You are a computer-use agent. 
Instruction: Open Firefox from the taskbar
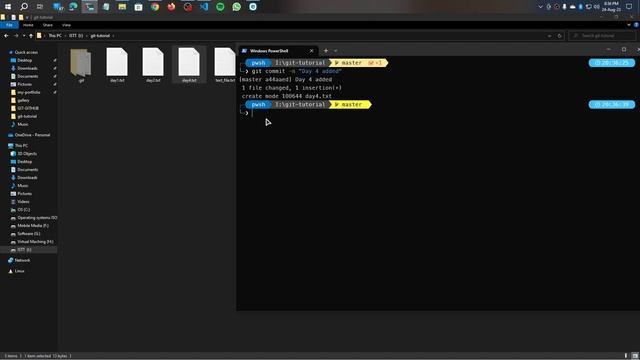[171, 7]
